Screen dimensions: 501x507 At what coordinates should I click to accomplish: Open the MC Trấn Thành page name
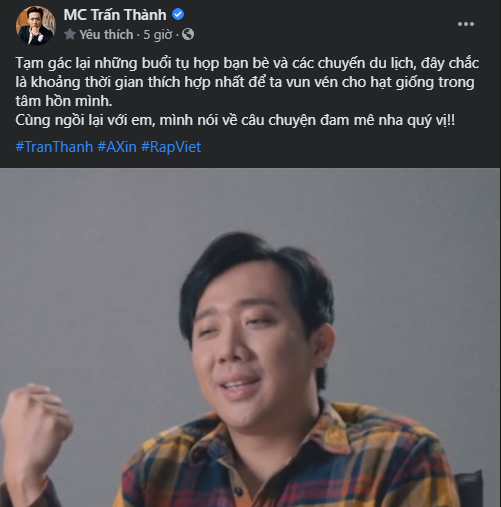point(115,15)
